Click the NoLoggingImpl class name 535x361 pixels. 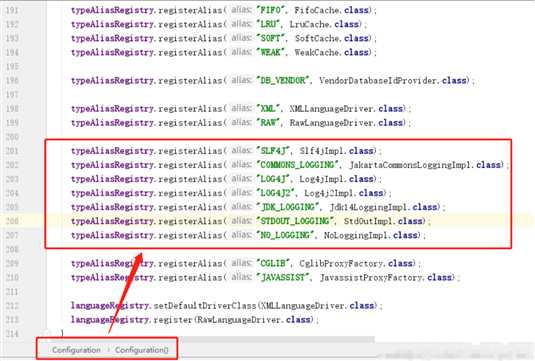click(357, 235)
